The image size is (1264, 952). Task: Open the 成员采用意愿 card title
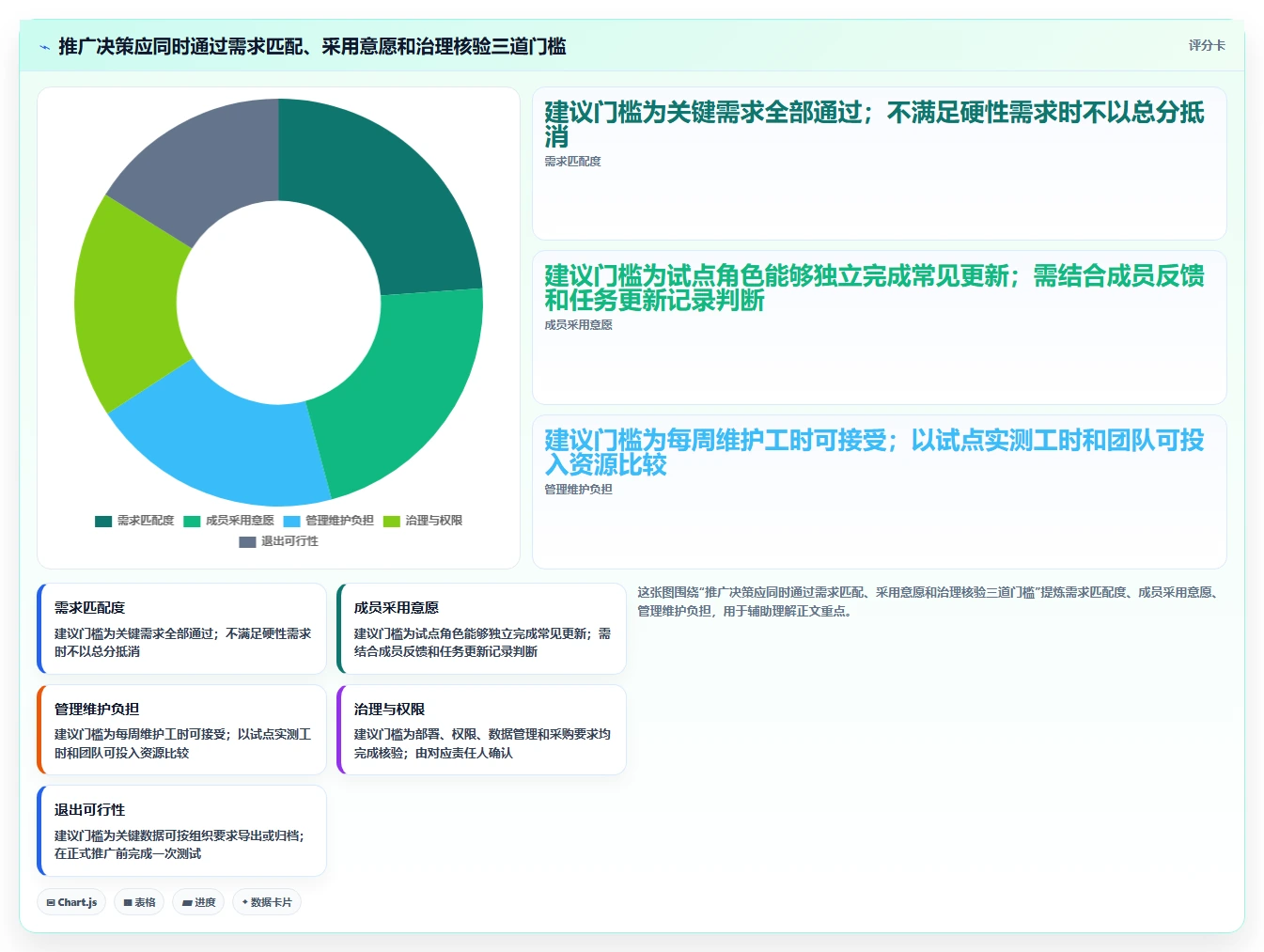tap(397, 608)
